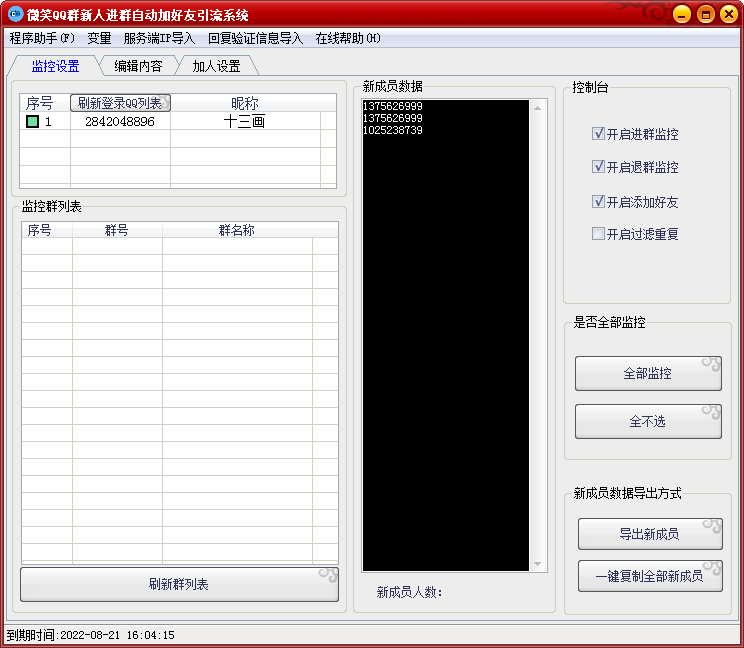Open 在线帮助(H) menu
744x648 pixels.
348,38
